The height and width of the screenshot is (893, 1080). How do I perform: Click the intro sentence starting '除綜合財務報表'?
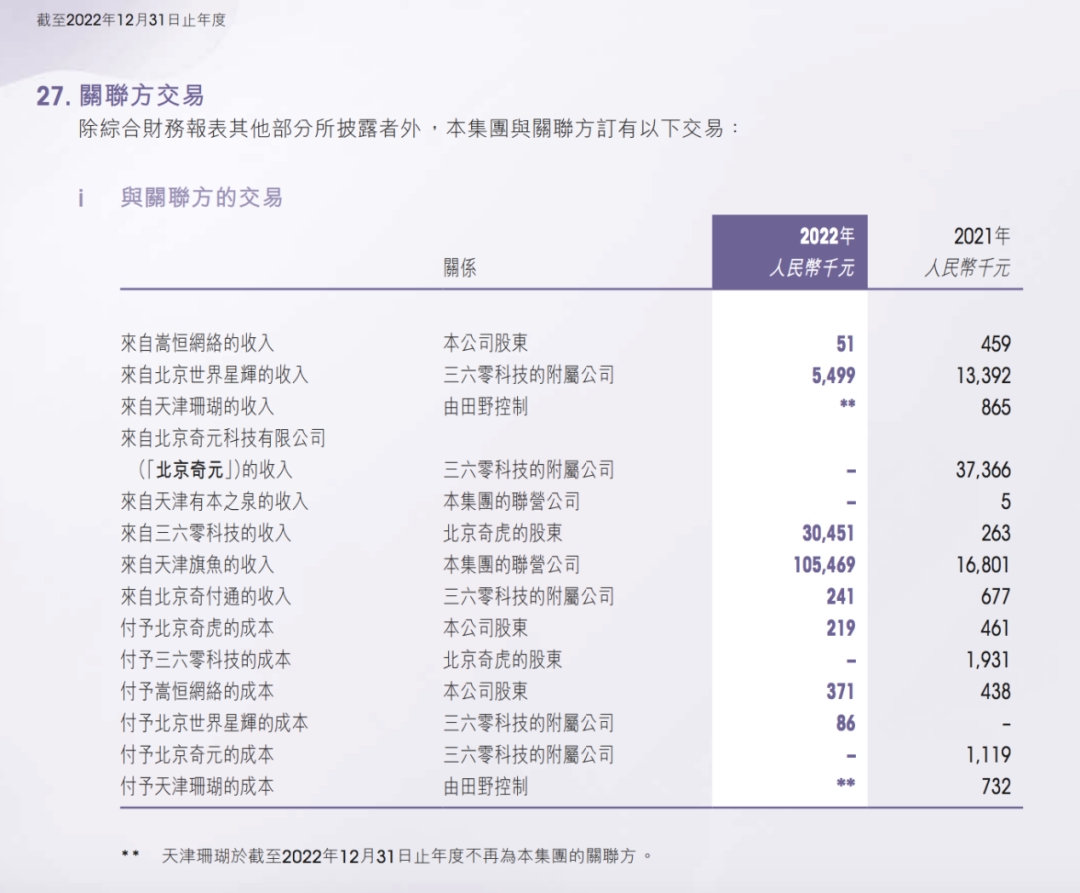click(409, 129)
